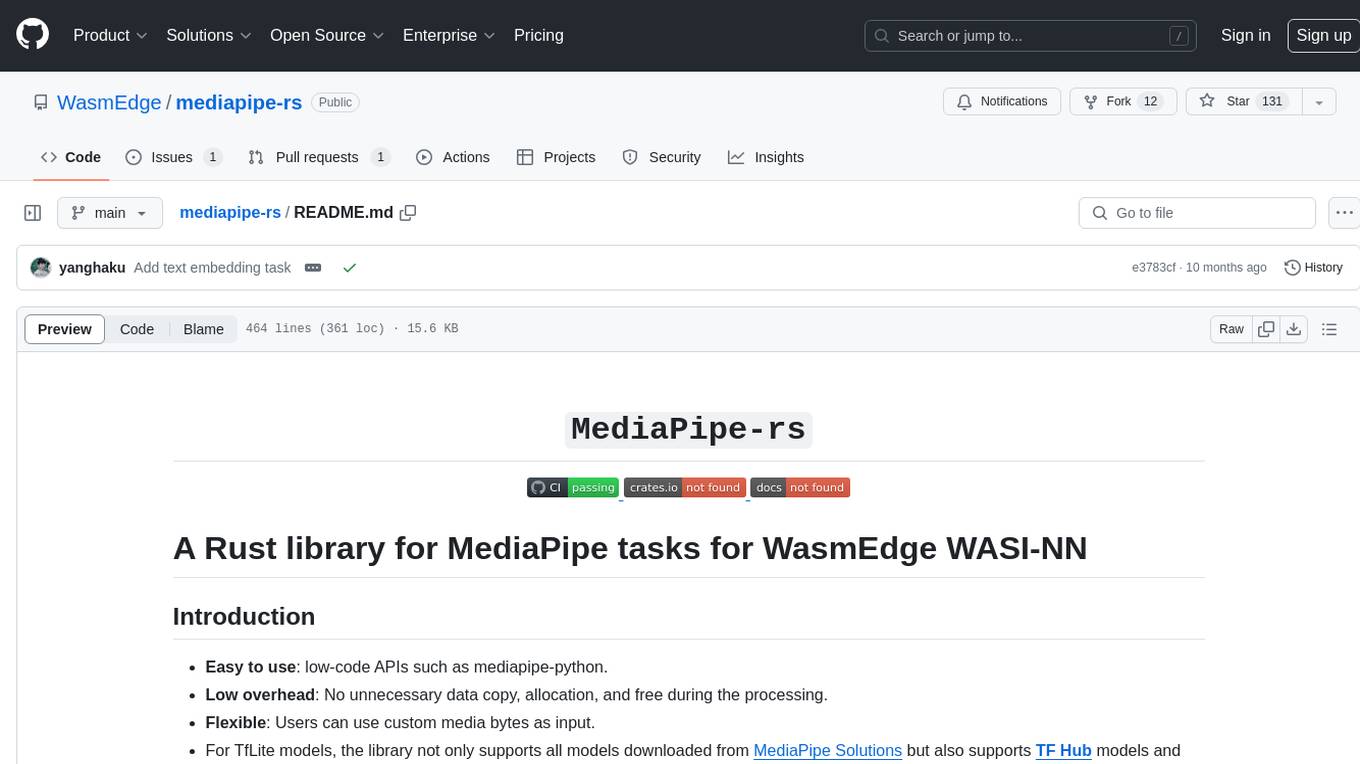Expand the Product menu
This screenshot has width=1360, height=764.
pos(110,35)
